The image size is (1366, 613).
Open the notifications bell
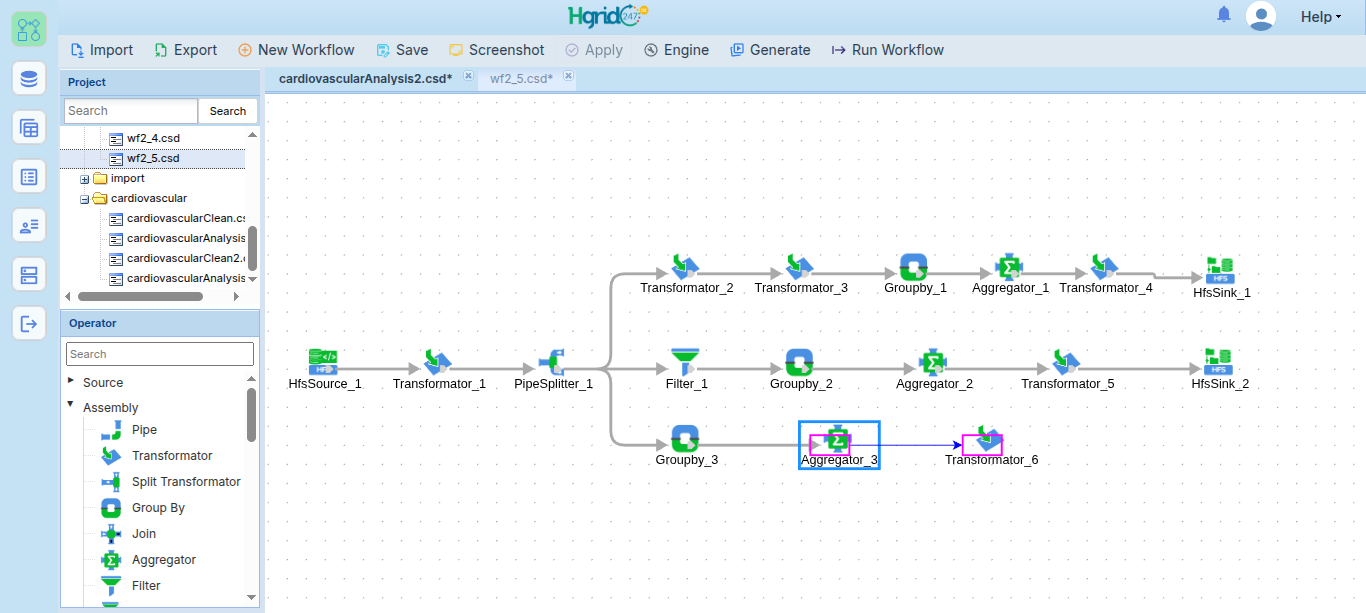pos(1224,15)
